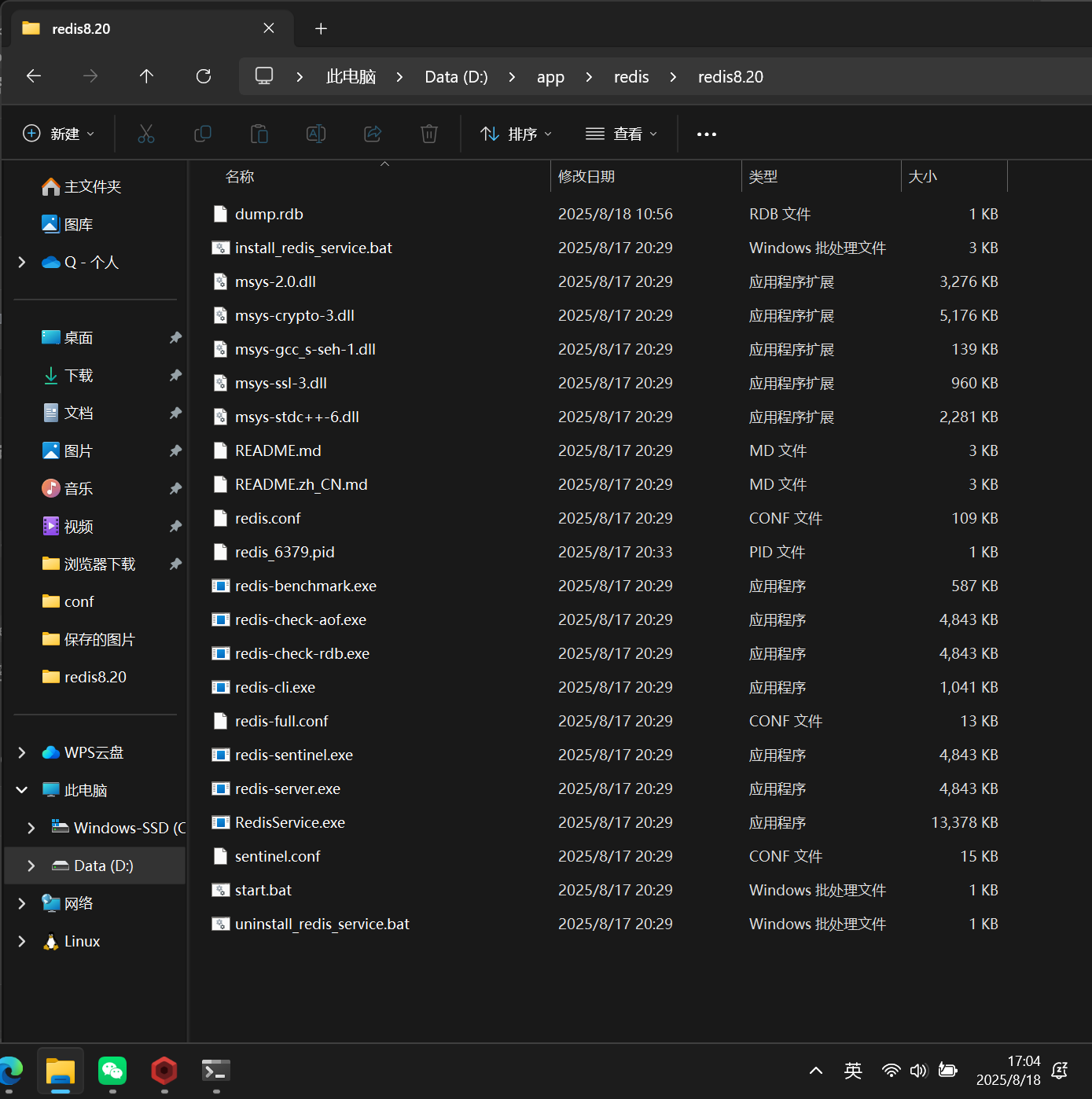
Task: Expand the Windows-SSD (C:) drive node
Action: tap(31, 828)
